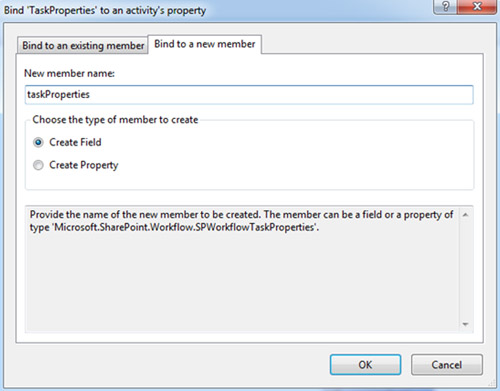Confirm the binding with OK
This screenshot has width=500, height=391.
coord(365,365)
